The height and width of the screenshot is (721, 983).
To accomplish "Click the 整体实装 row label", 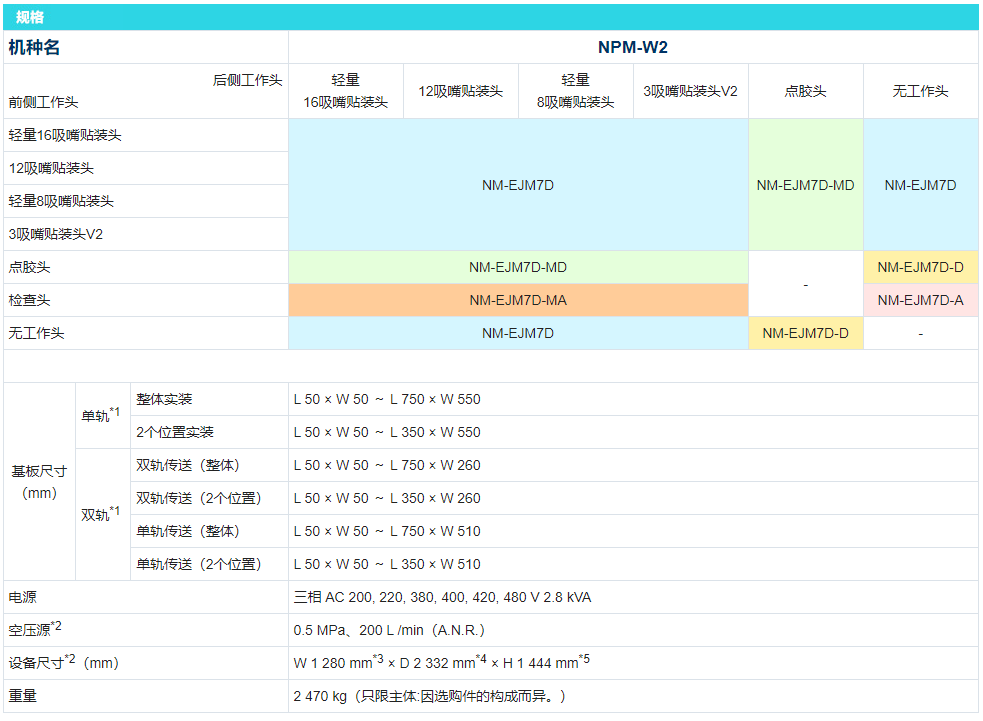I will [x=164, y=399].
